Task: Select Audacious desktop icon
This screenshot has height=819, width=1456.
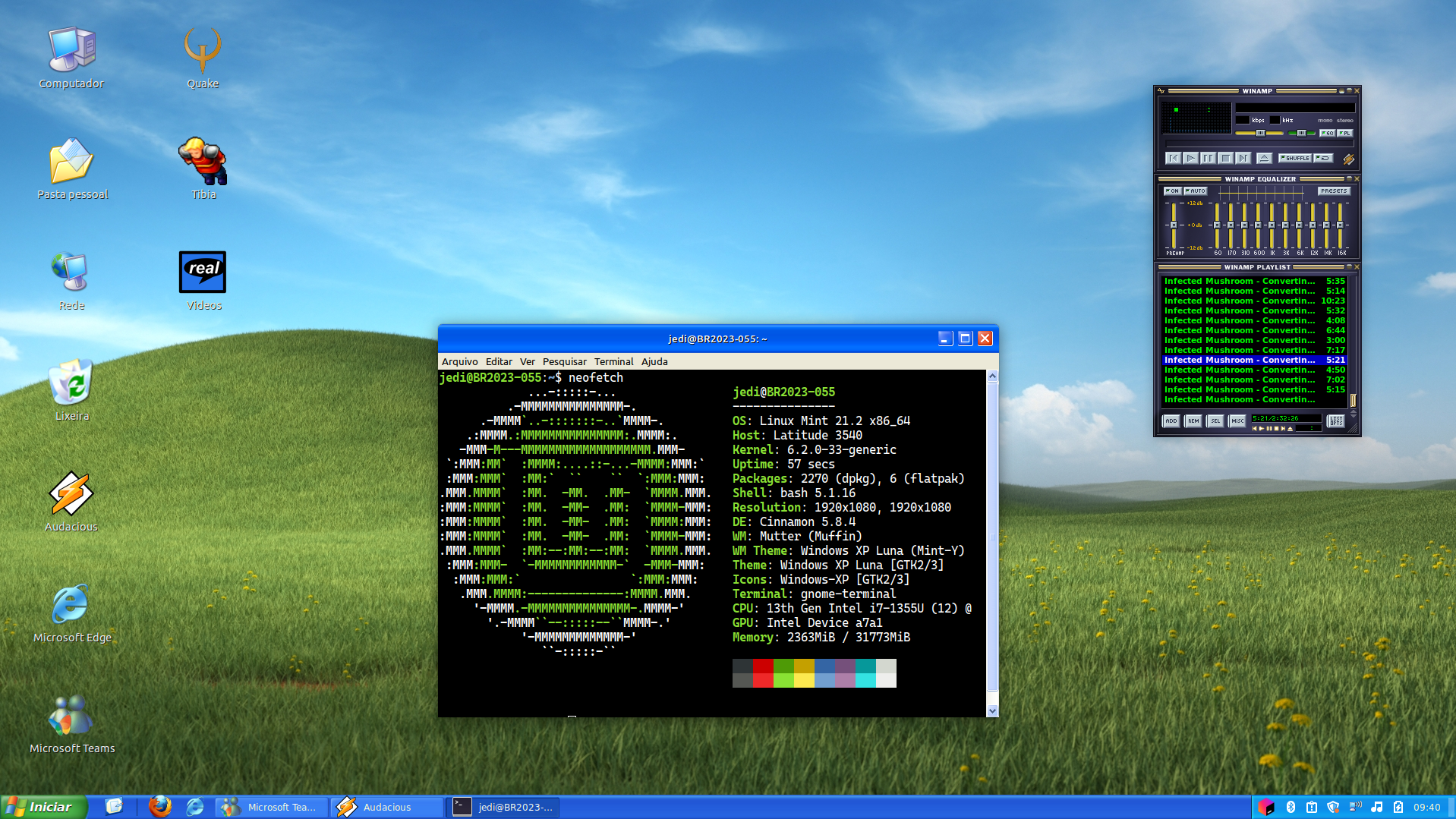Action: (x=71, y=502)
